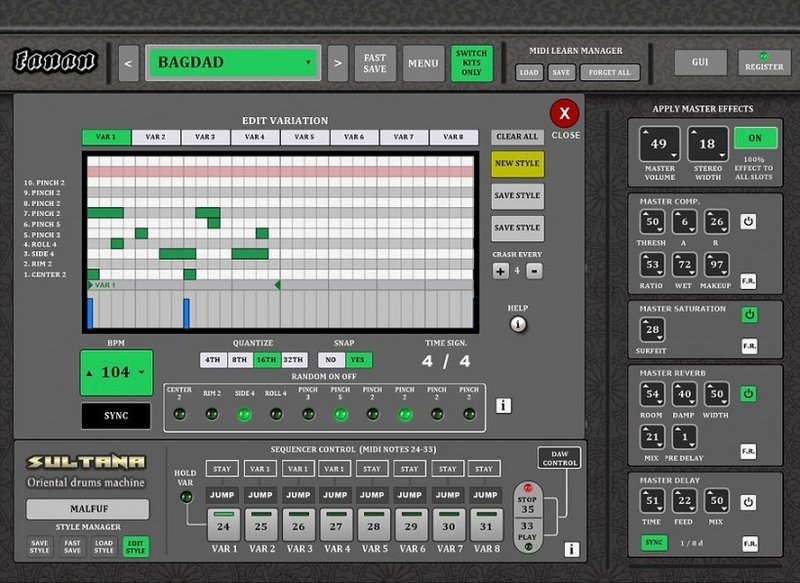Toggle the Master Delay power icon
Image resolution: width=800 pixels, height=583 pixels.
point(748,501)
